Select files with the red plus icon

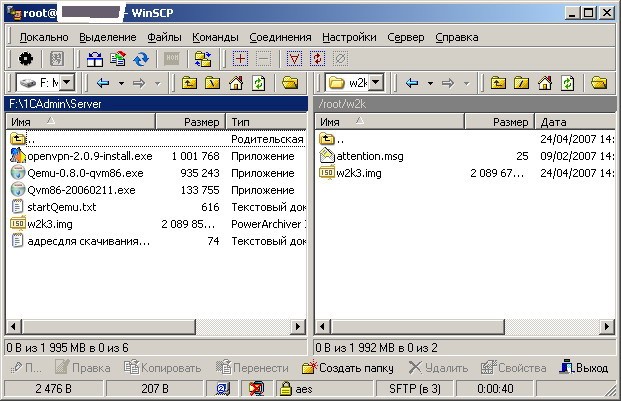tap(240, 59)
